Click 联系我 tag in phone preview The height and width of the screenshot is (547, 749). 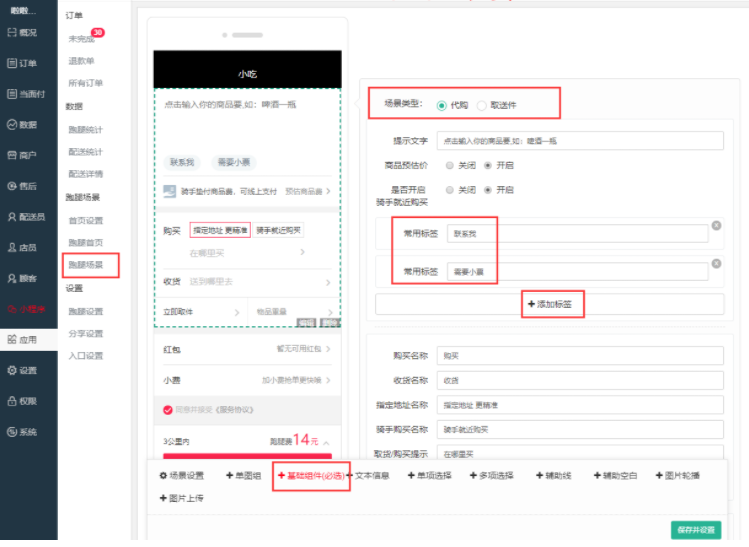pyautogui.click(x=182, y=162)
